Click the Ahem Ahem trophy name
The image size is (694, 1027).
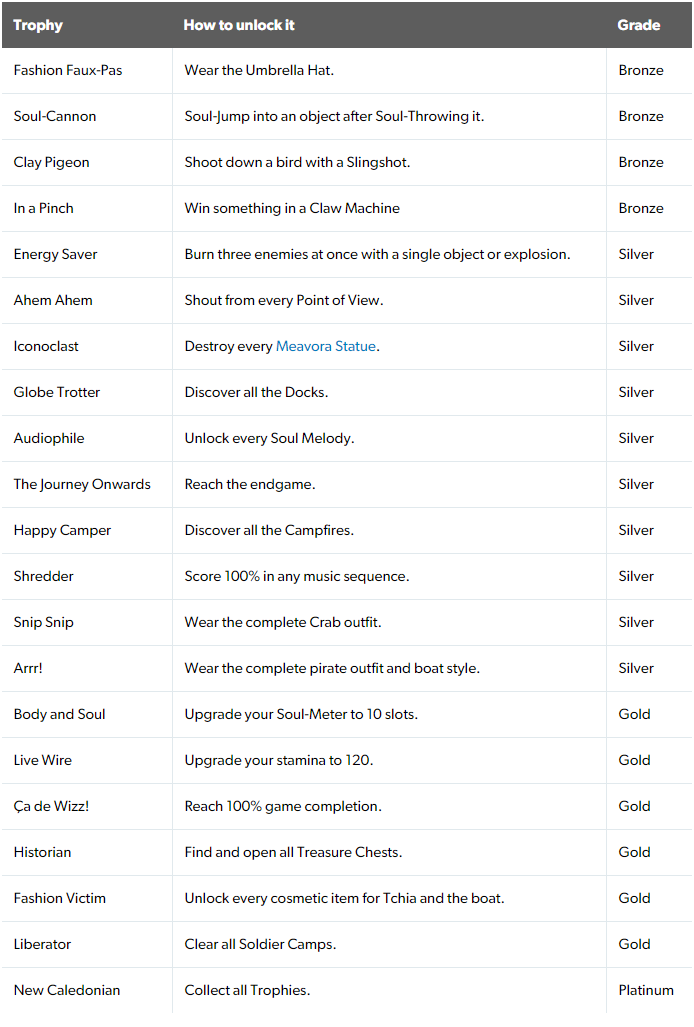pyautogui.click(x=53, y=300)
